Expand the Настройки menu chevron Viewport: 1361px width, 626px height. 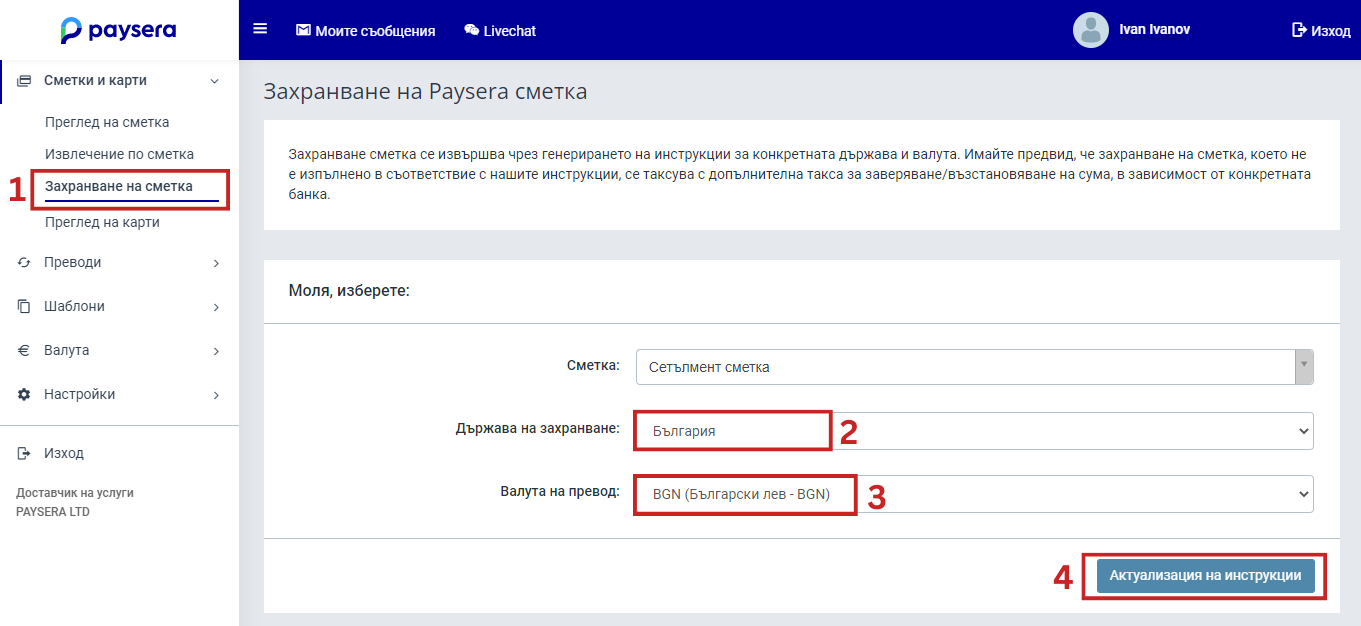(216, 396)
